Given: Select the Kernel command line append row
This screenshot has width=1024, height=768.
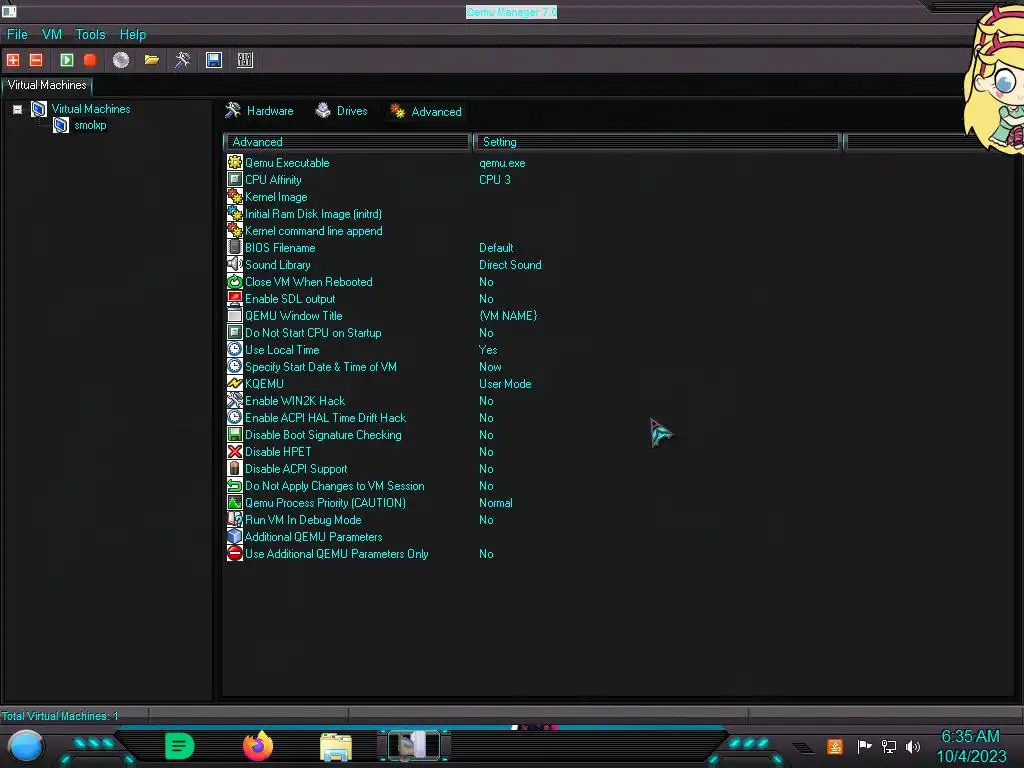Looking at the screenshot, I should [x=313, y=231].
